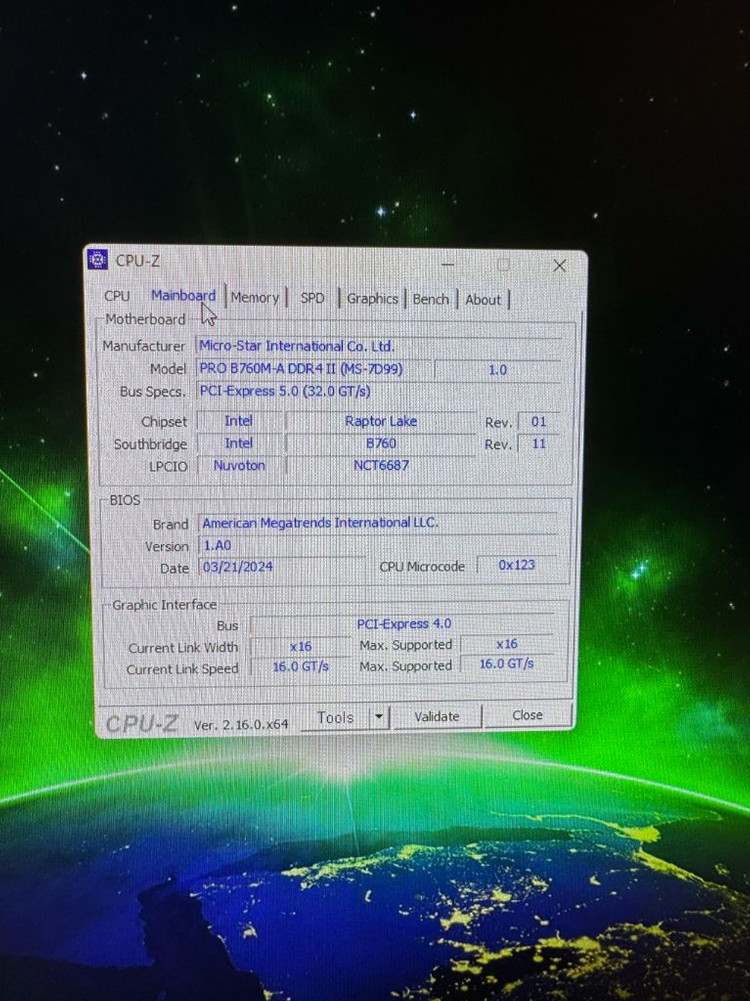The image size is (750, 1001).
Task: Switch to the CPU tab
Action: [x=117, y=296]
